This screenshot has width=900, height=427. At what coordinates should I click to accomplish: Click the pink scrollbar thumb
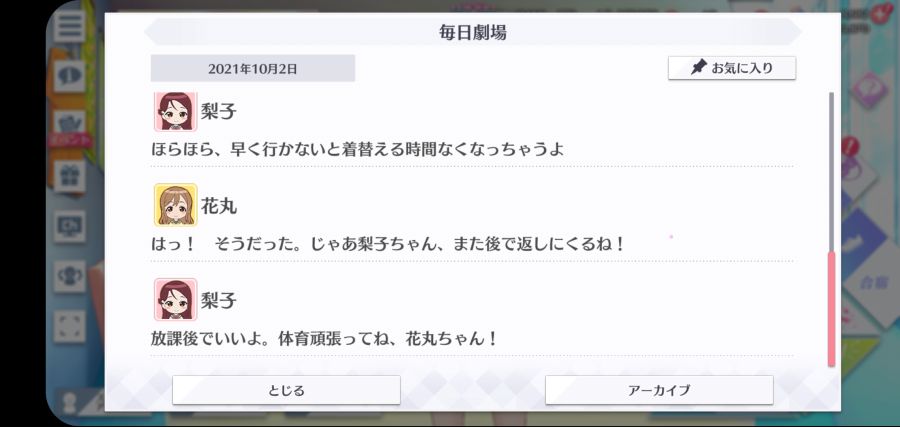831,309
